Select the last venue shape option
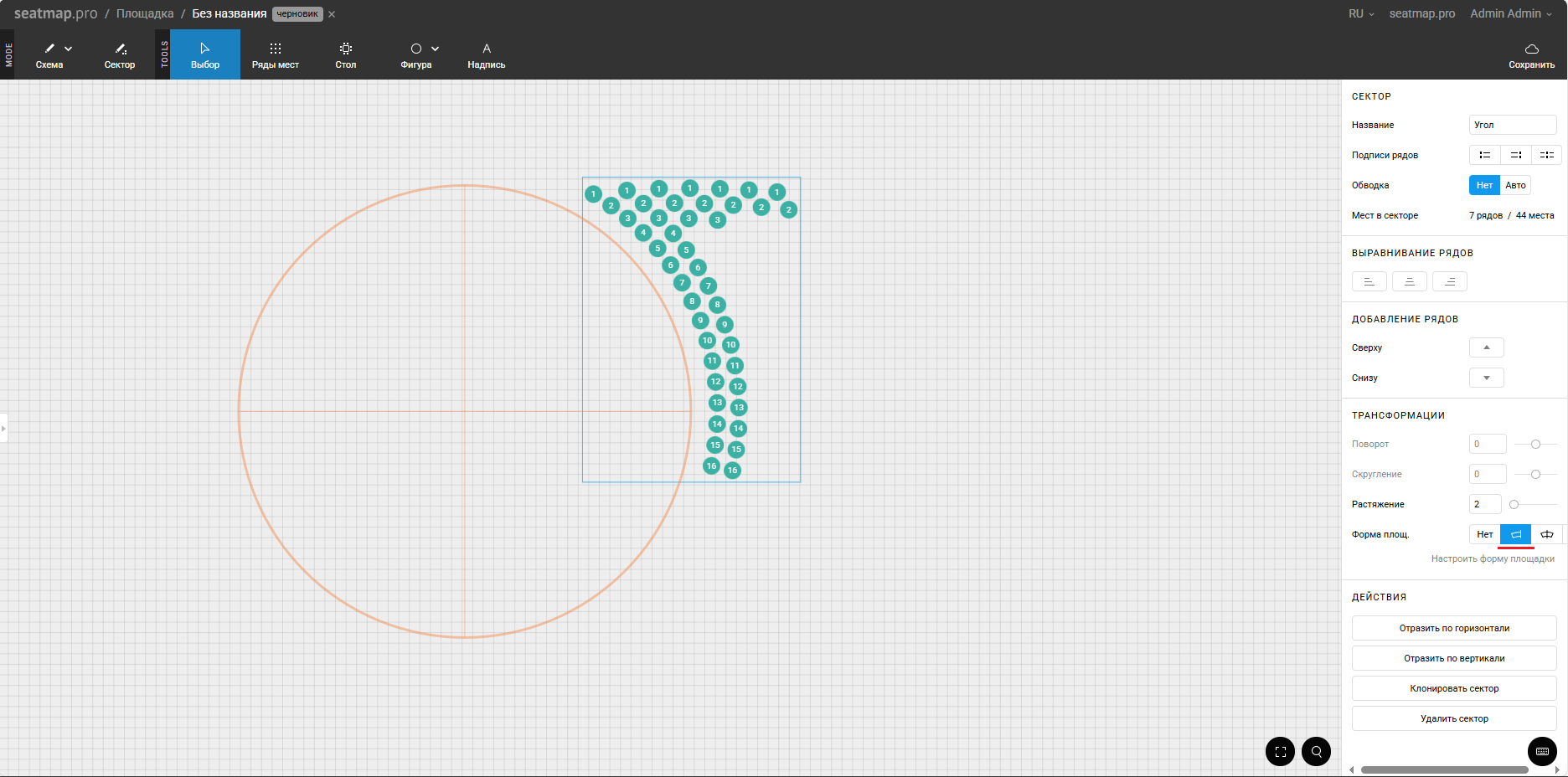Image resolution: width=1568 pixels, height=777 pixels. tap(1546, 534)
